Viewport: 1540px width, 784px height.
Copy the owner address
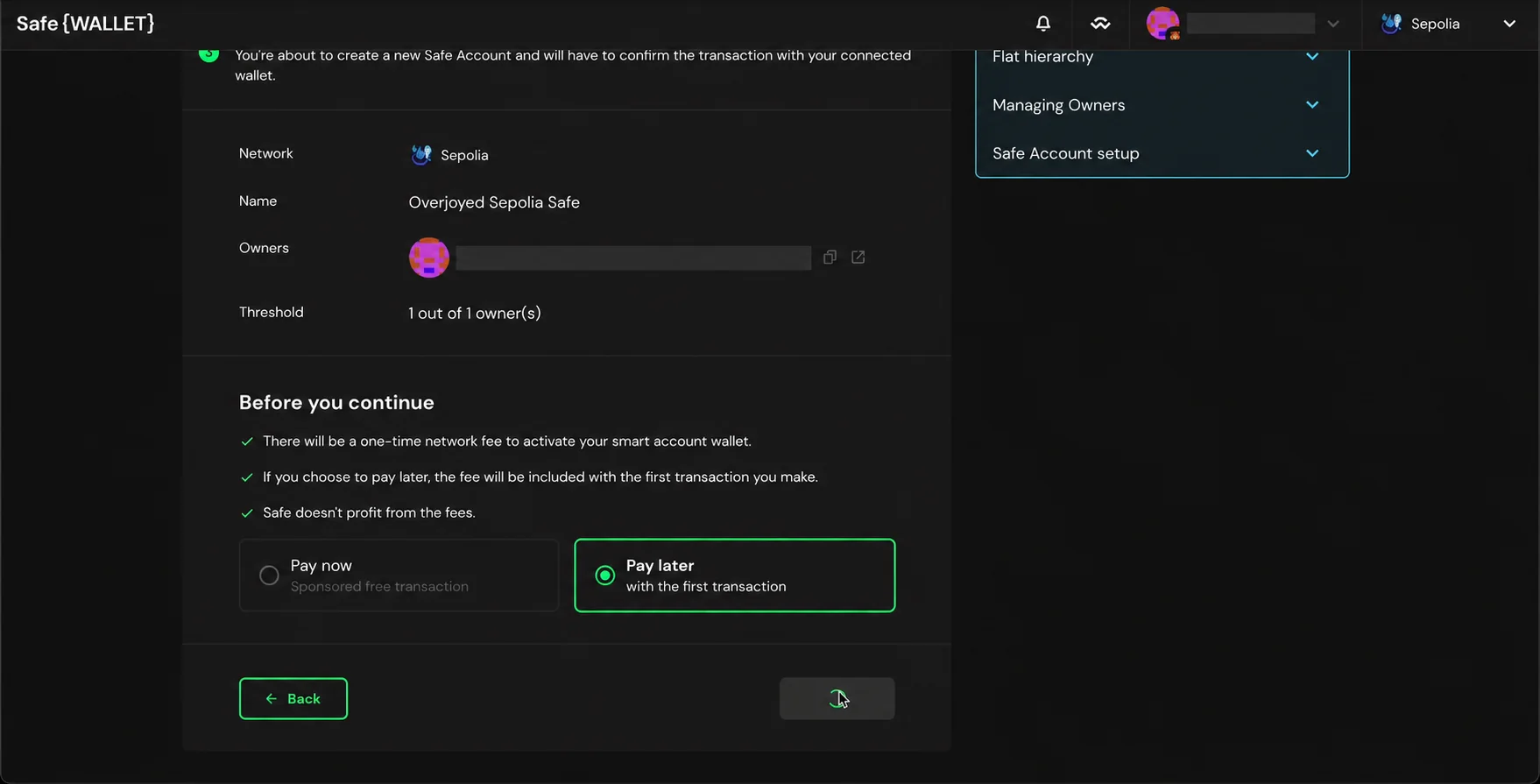click(830, 257)
